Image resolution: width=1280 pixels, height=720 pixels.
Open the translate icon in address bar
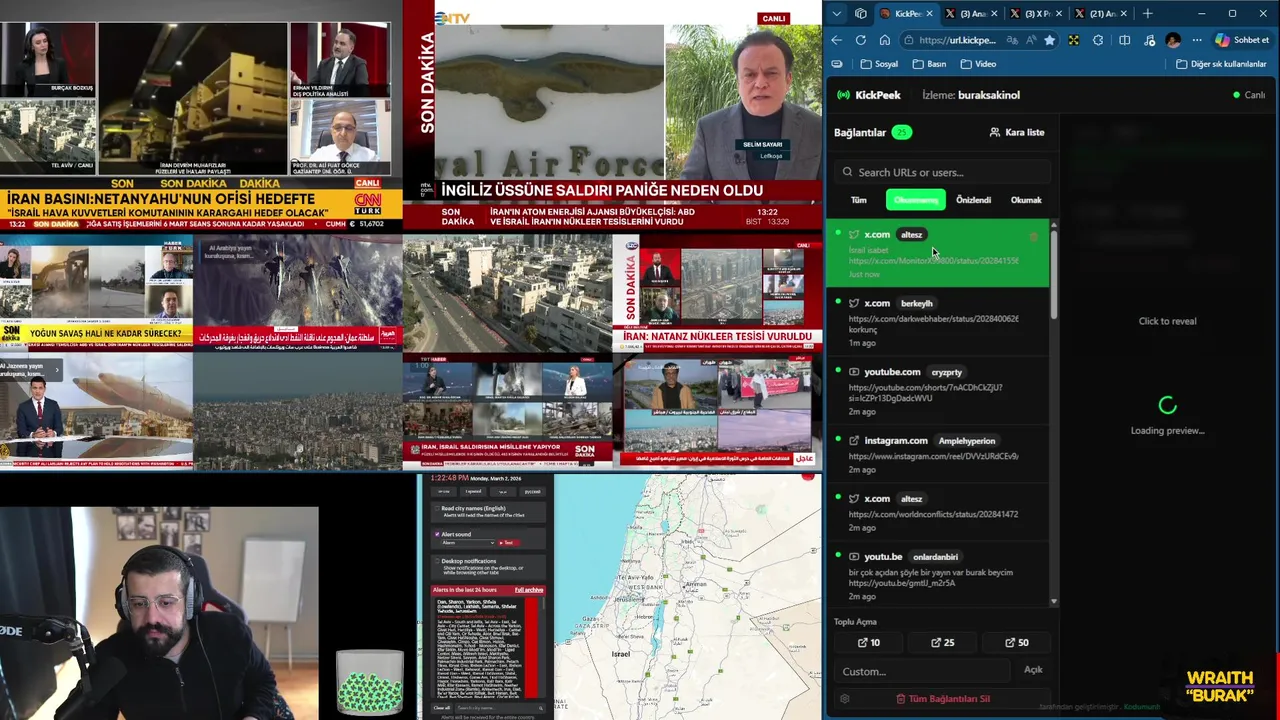[x=1013, y=40]
